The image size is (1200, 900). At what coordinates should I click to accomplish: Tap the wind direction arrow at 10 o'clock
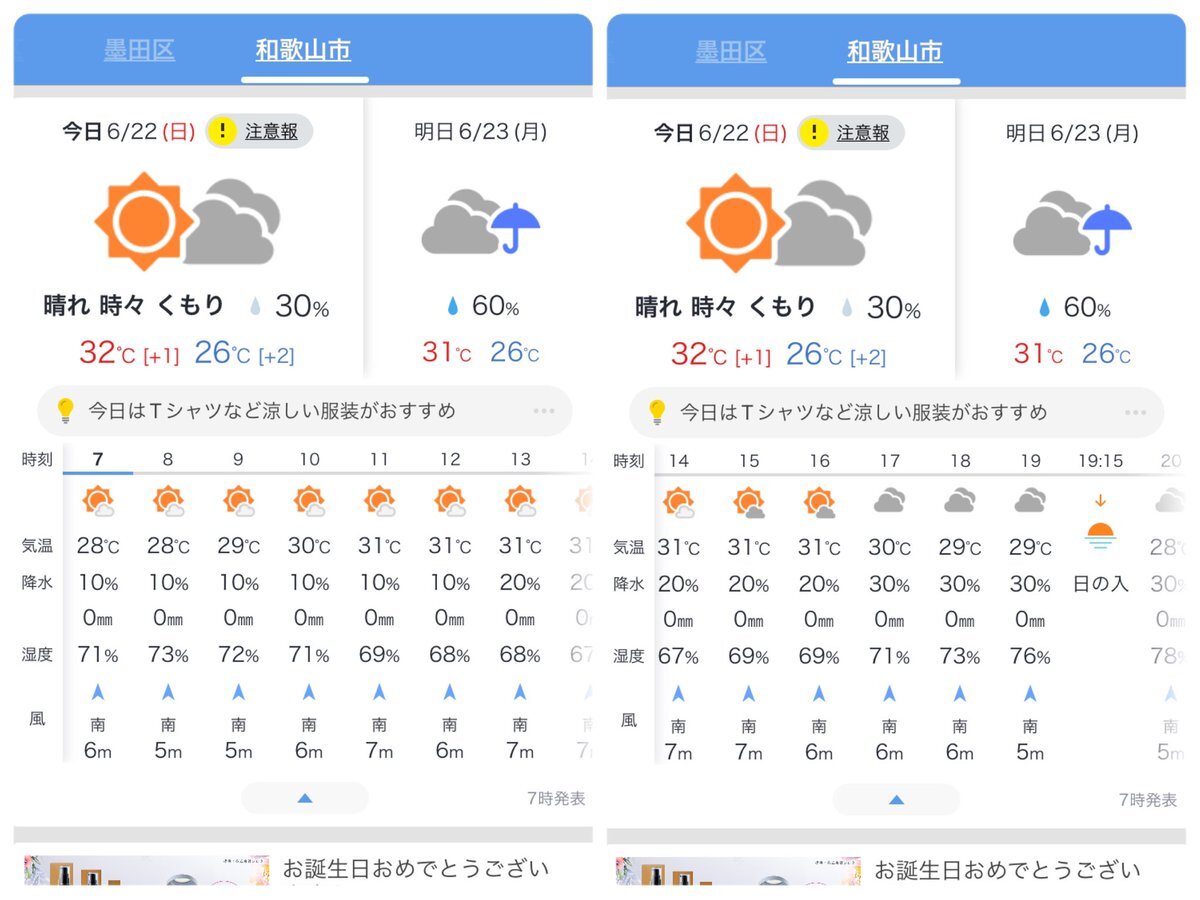pos(309,691)
